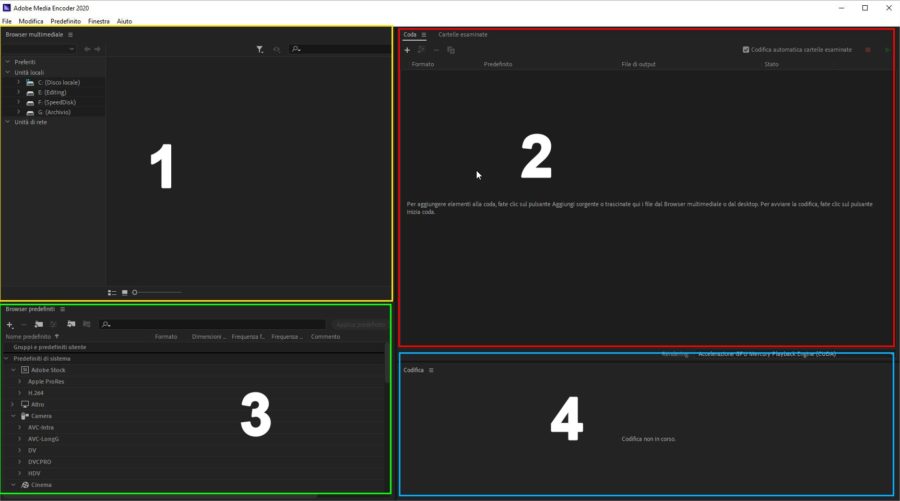
Task: Switch media browser to thumbnail view
Action: (125, 293)
